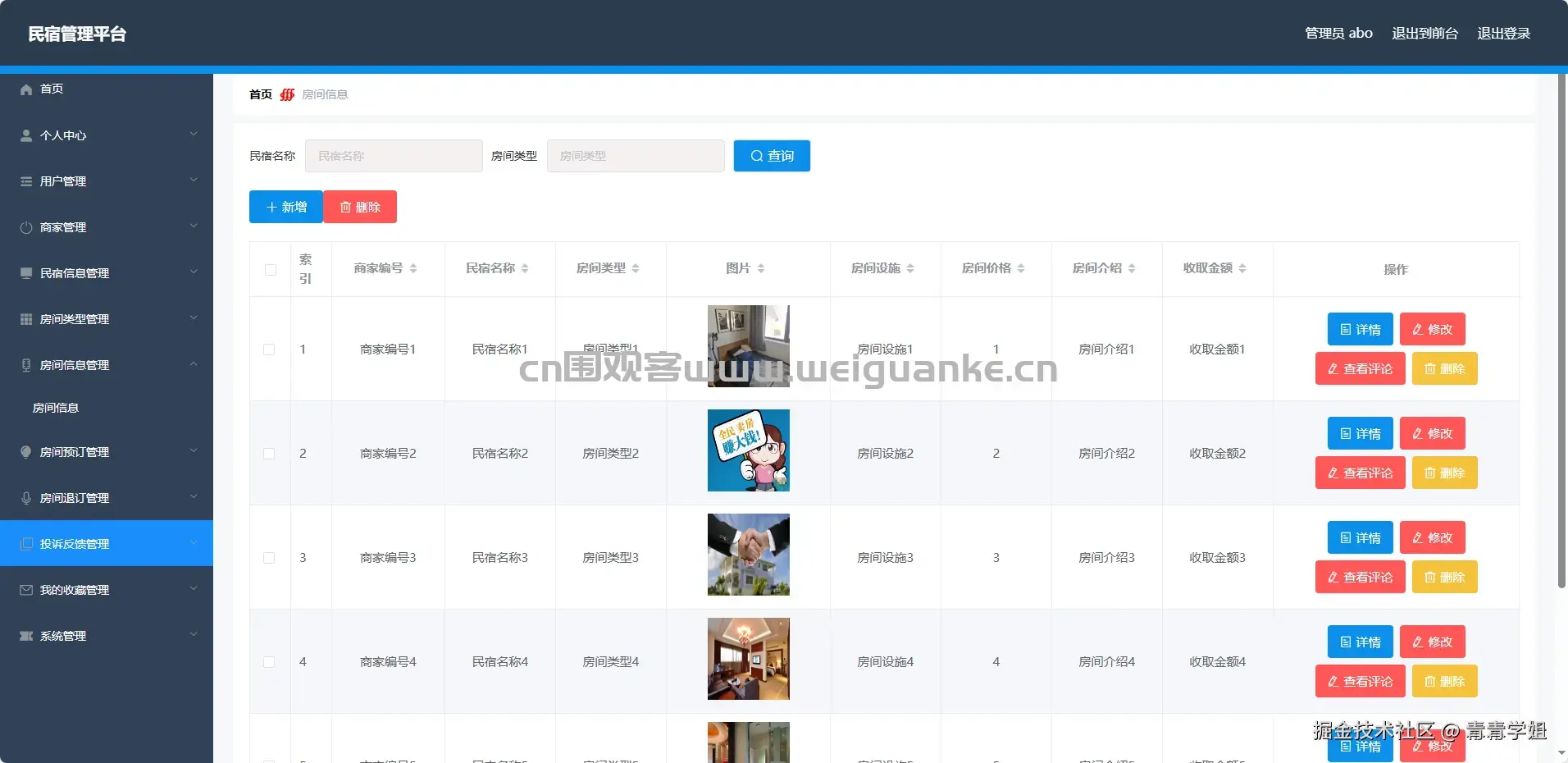The image size is (1568, 763).
Task: Expand 商家管理 menu chevron
Action: (x=194, y=226)
